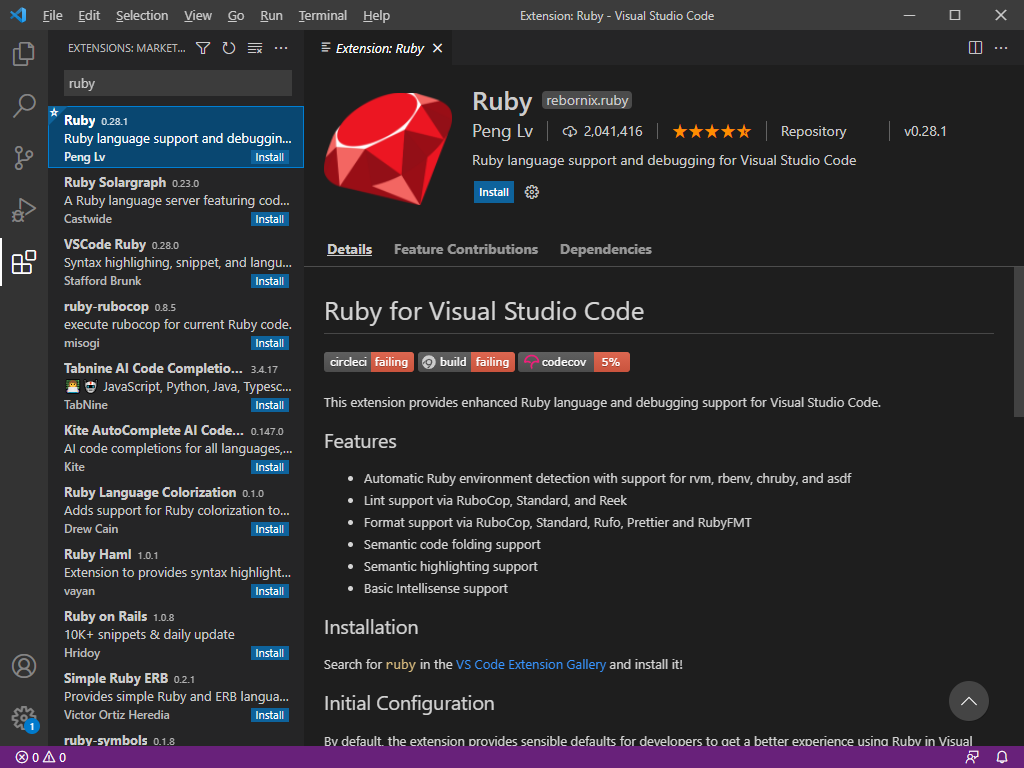Select Ruby Solargraph in the extensions list

pos(176,200)
